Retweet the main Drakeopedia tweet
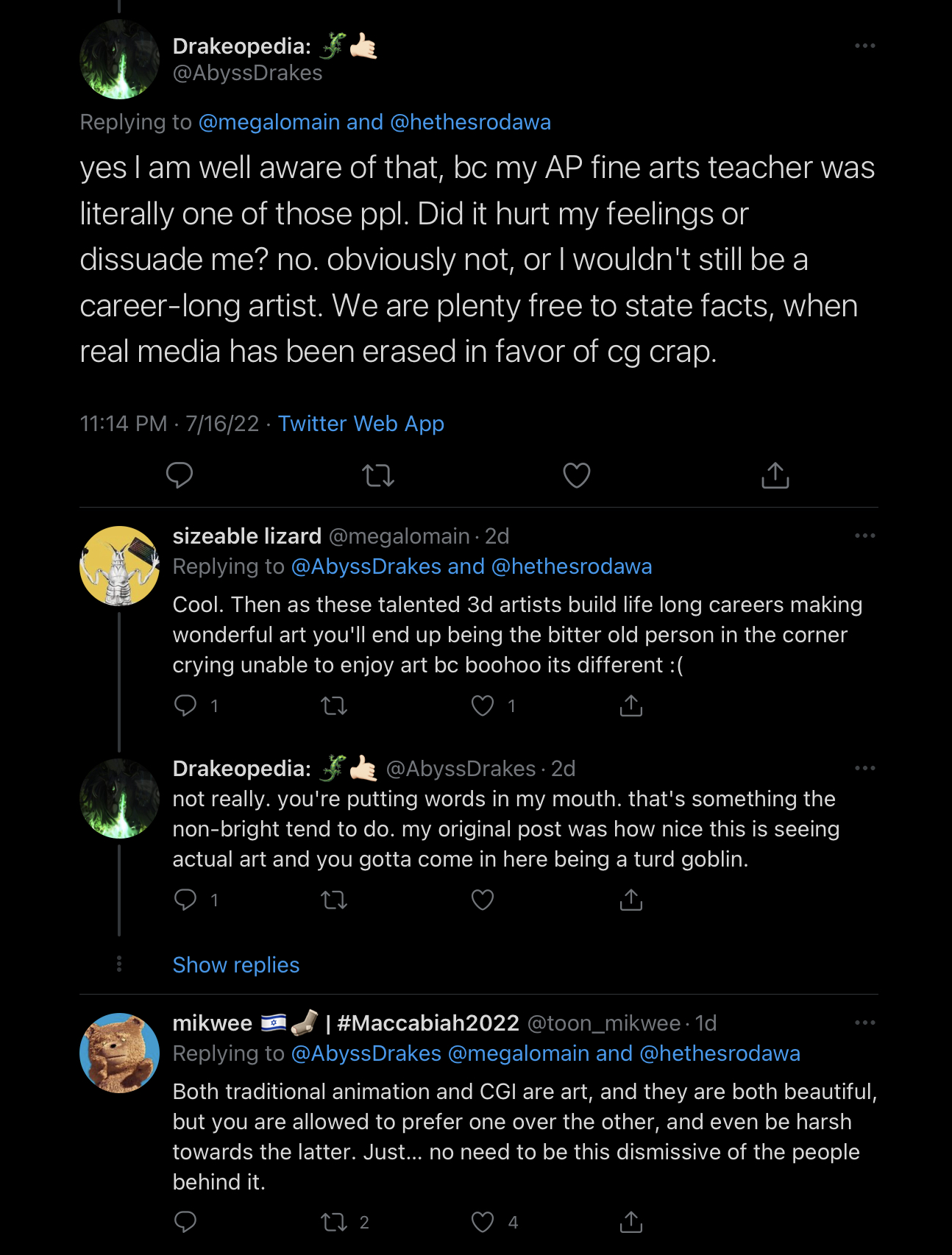The image size is (952, 1255). point(378,475)
